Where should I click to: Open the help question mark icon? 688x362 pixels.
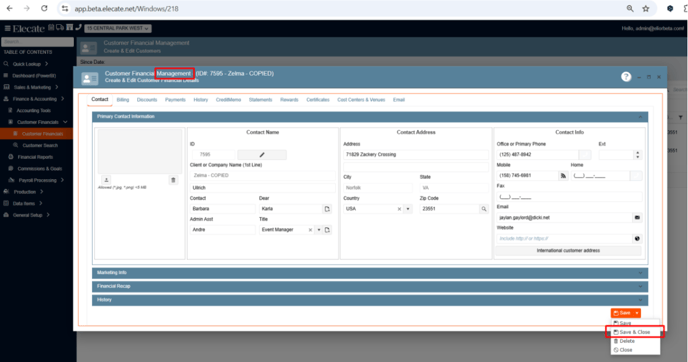click(626, 77)
